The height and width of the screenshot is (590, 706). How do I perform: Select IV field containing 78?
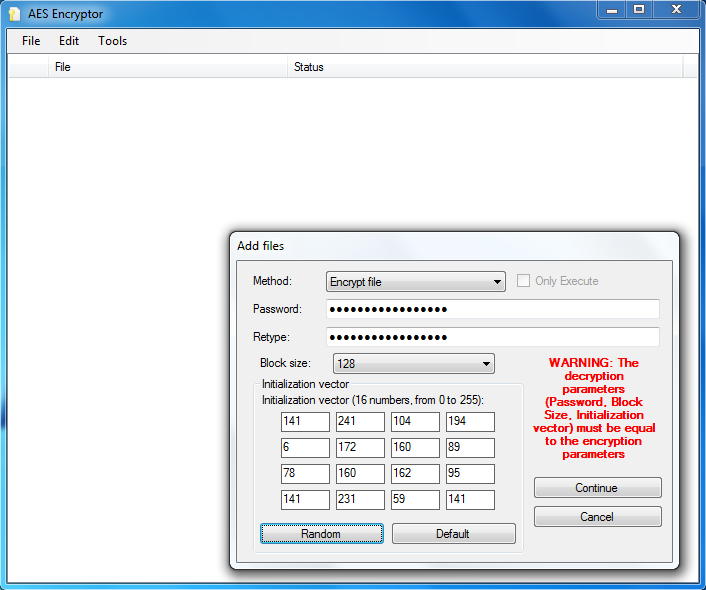[x=305, y=474]
